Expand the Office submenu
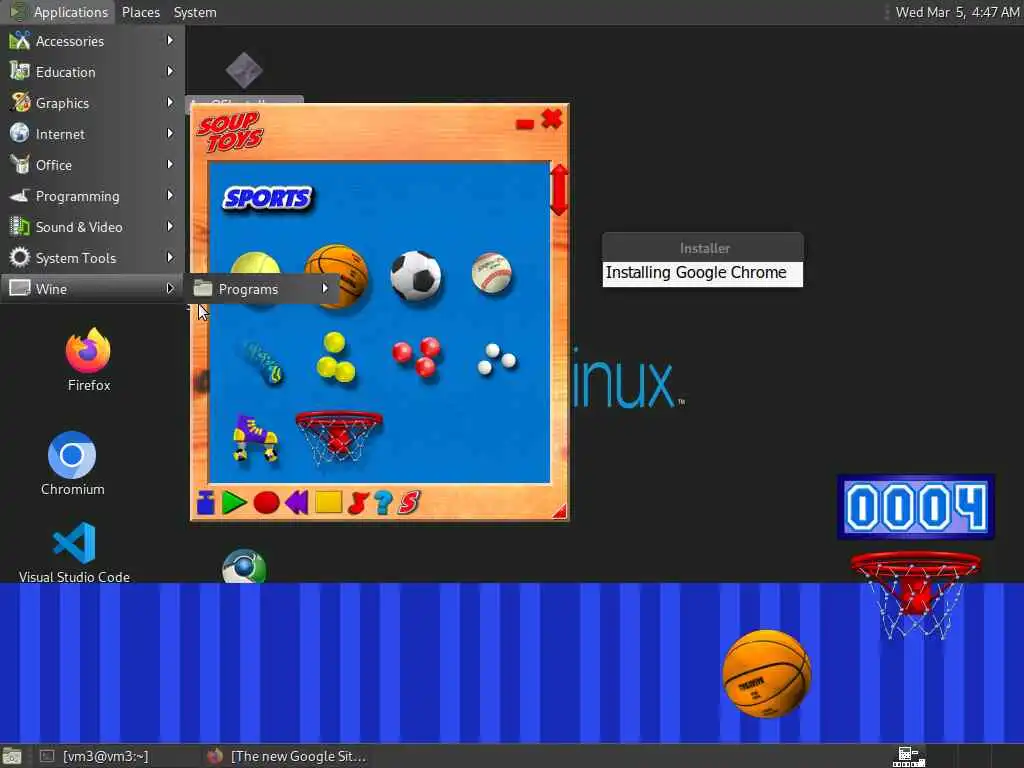Screen dimensions: 1024x768 [92, 165]
